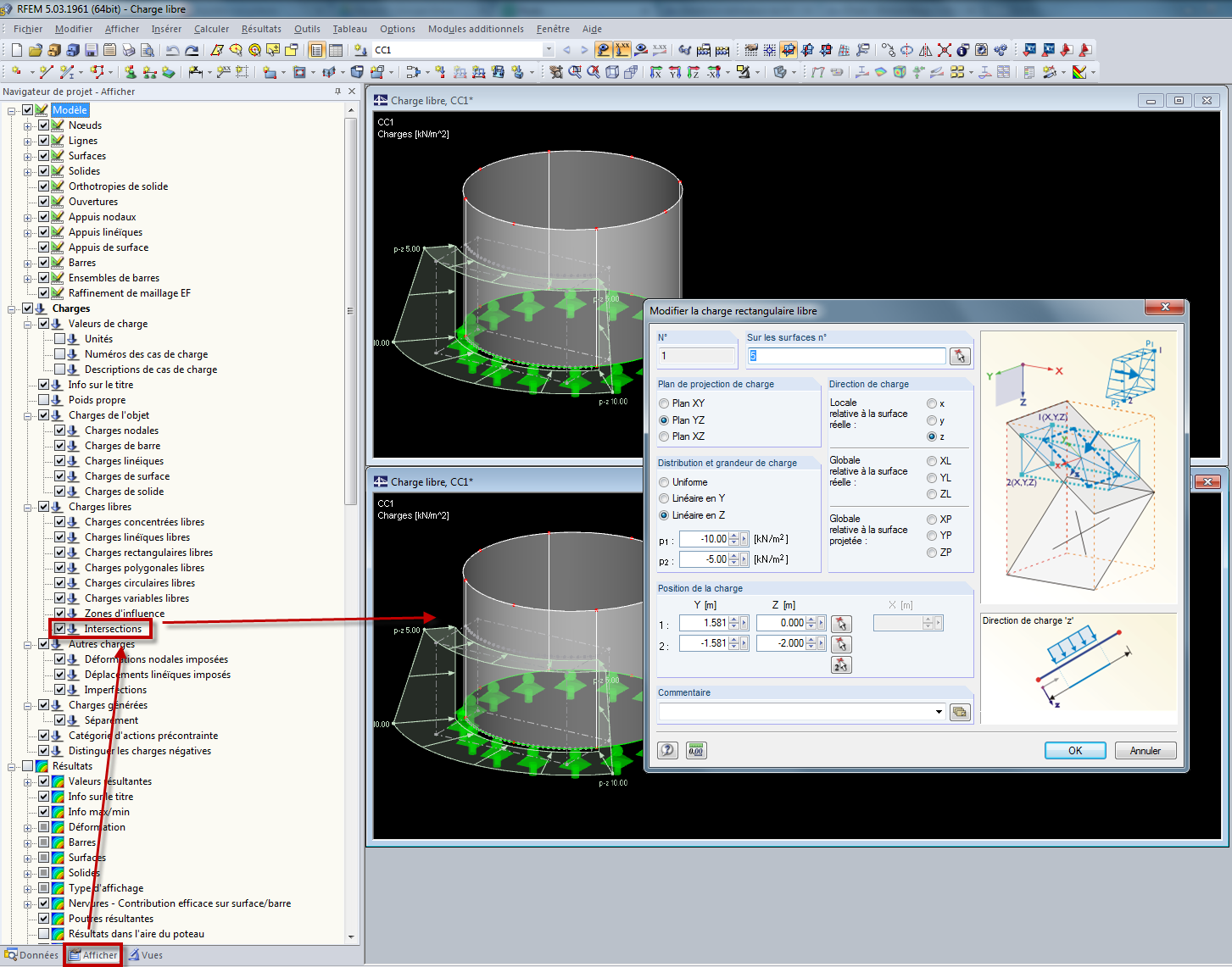This screenshot has width=1232, height=967.
Task: Confirm the dialog with OK
Action: 1074,751
